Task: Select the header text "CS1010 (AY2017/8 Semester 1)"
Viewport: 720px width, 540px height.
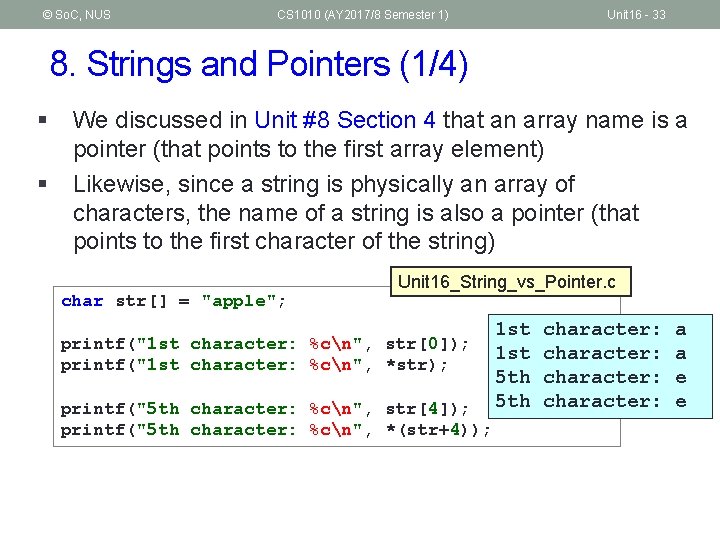Action: coord(363,15)
